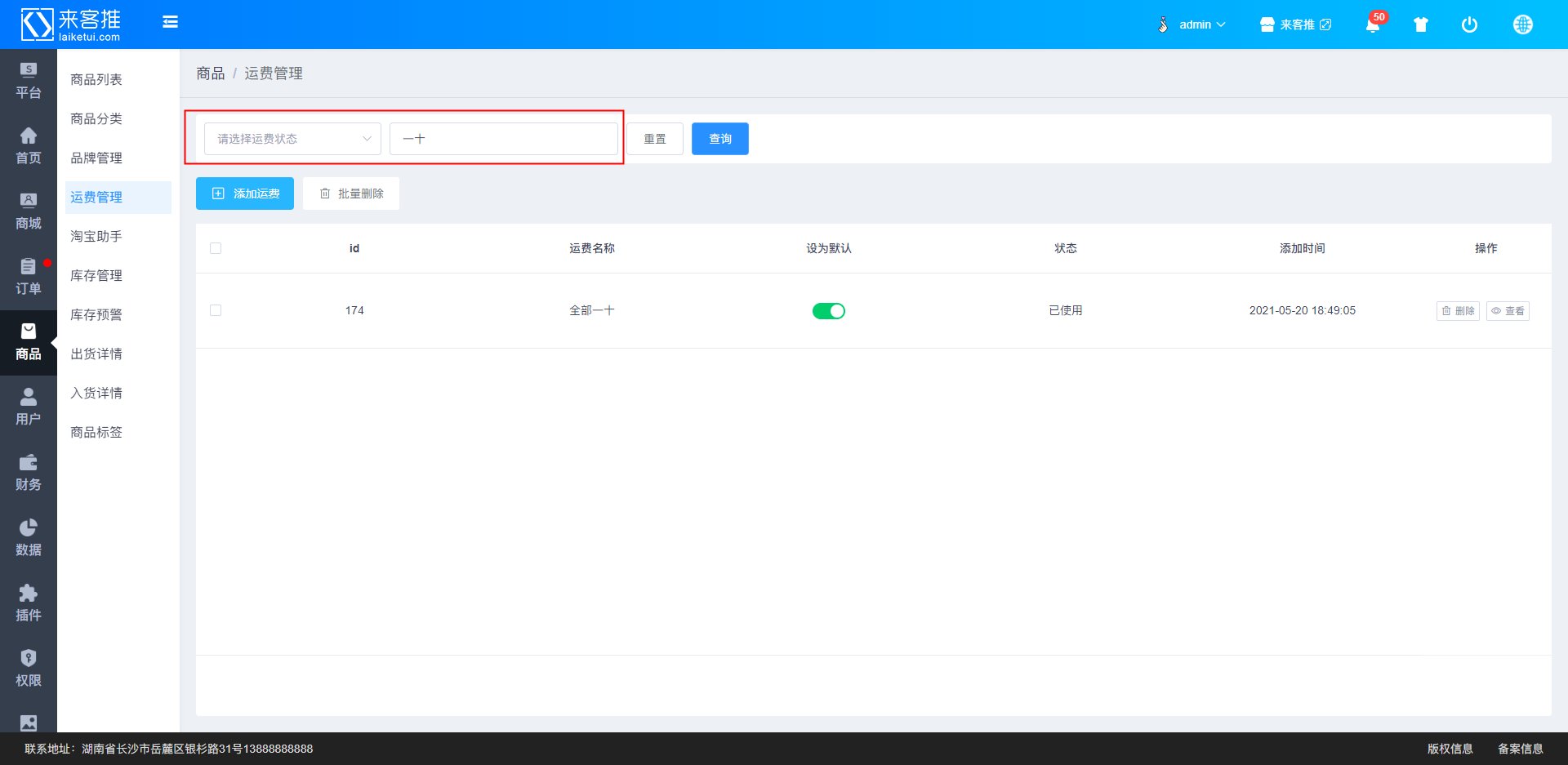This screenshot has height=765, width=1568.
Task: Click the power logout icon
Action: 1469,24
